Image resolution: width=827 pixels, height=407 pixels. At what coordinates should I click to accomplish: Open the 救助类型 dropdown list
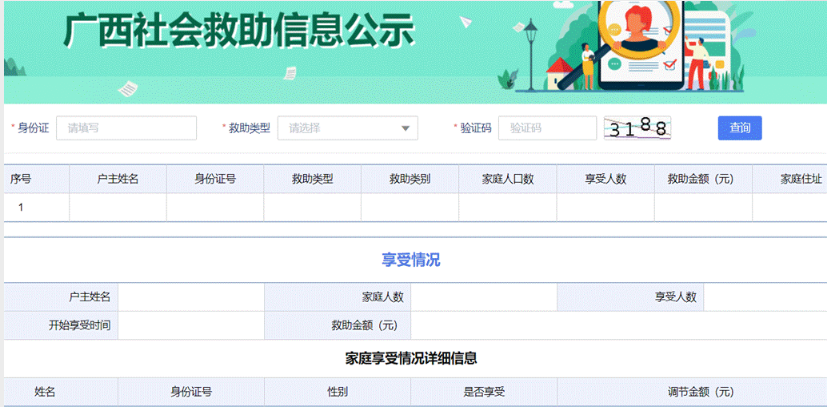click(347, 128)
